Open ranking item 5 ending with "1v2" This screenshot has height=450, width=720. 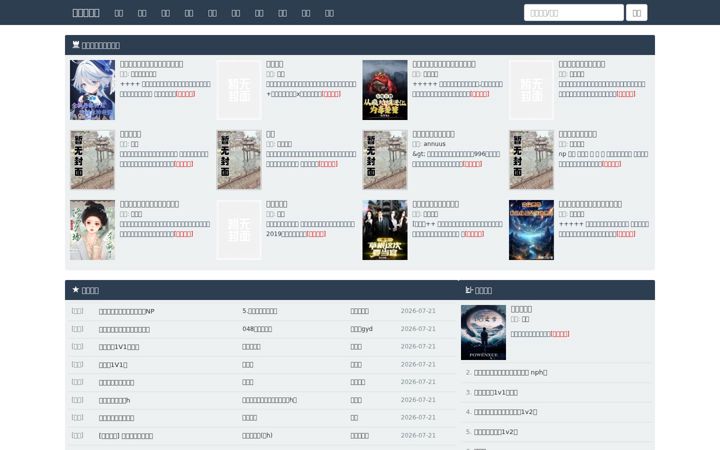pos(495,432)
